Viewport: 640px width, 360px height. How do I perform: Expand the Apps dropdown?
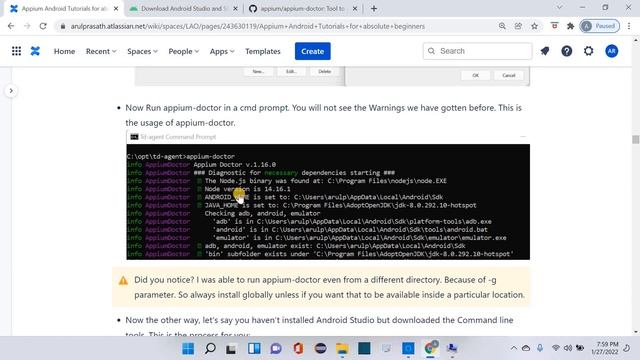(222, 51)
